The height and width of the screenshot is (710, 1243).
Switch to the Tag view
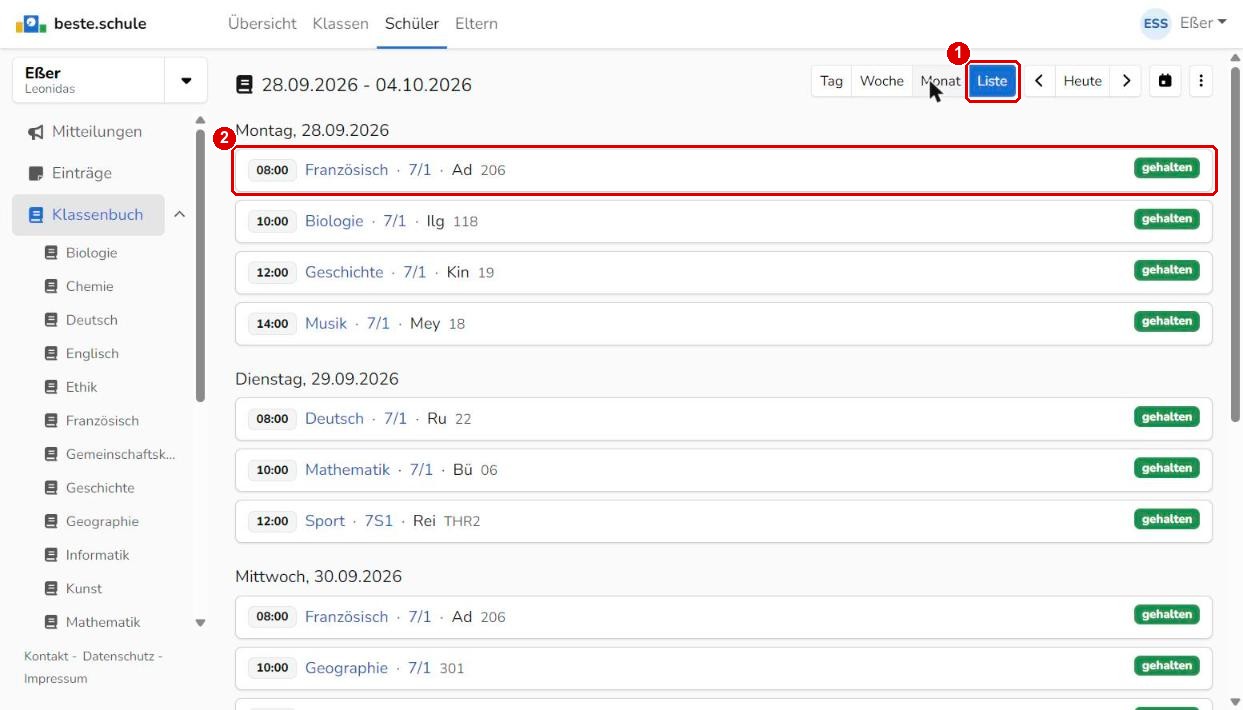(832, 81)
